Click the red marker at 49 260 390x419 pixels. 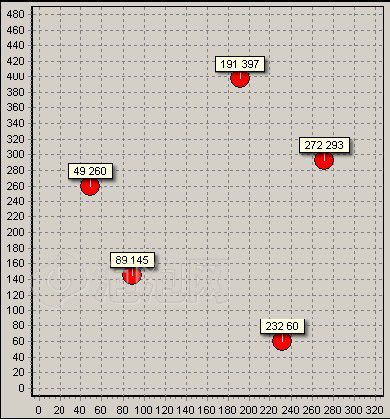[x=90, y=186]
